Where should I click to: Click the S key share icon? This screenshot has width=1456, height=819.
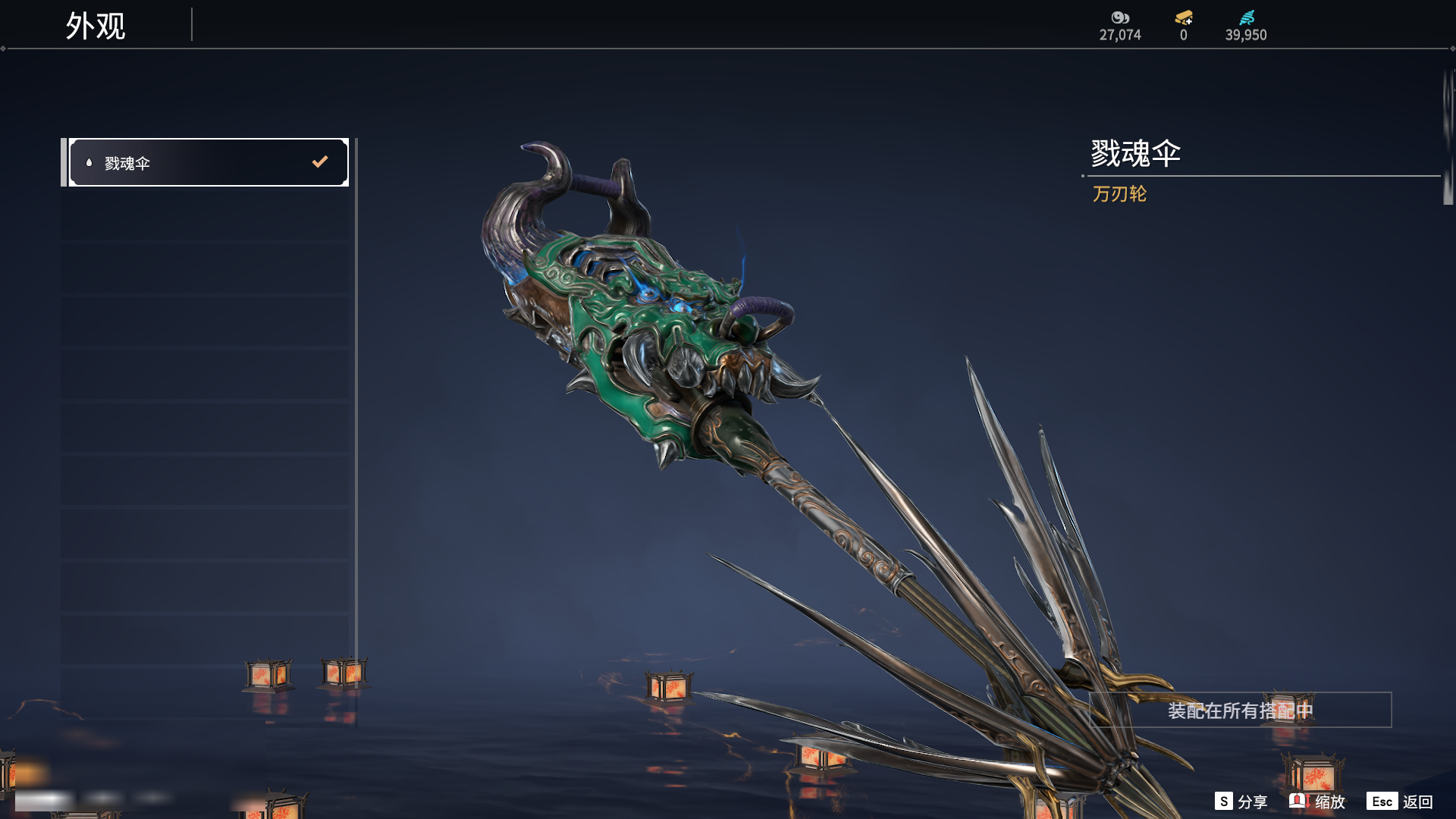pyautogui.click(x=1223, y=801)
